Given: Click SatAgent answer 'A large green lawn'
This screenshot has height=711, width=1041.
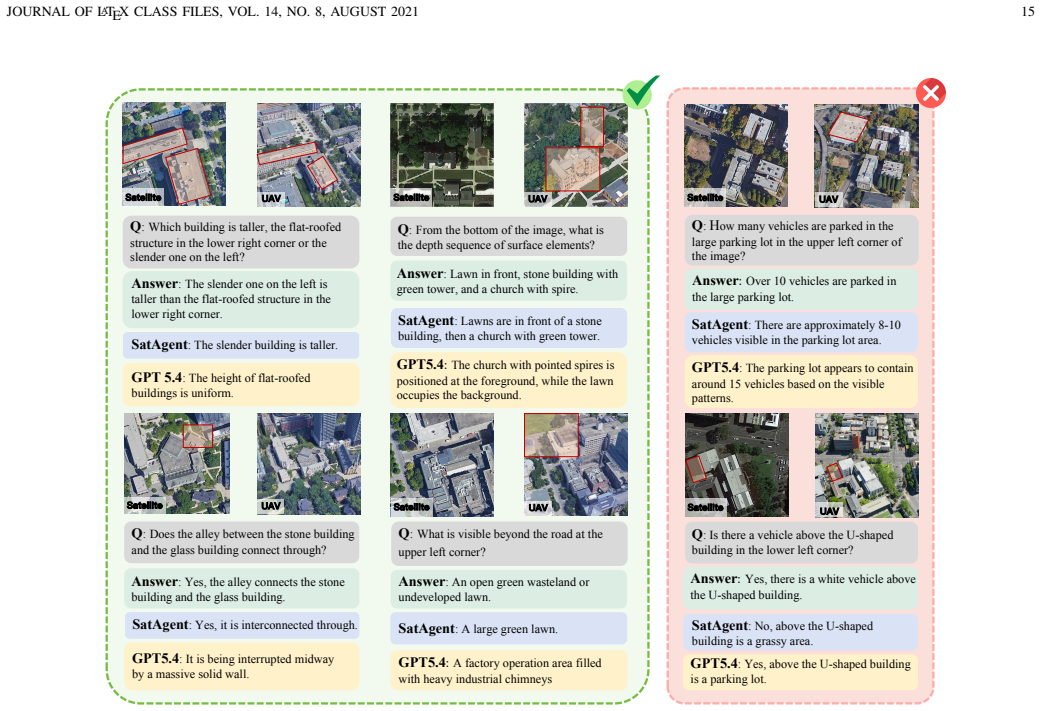Looking at the screenshot, I should (509, 629).
